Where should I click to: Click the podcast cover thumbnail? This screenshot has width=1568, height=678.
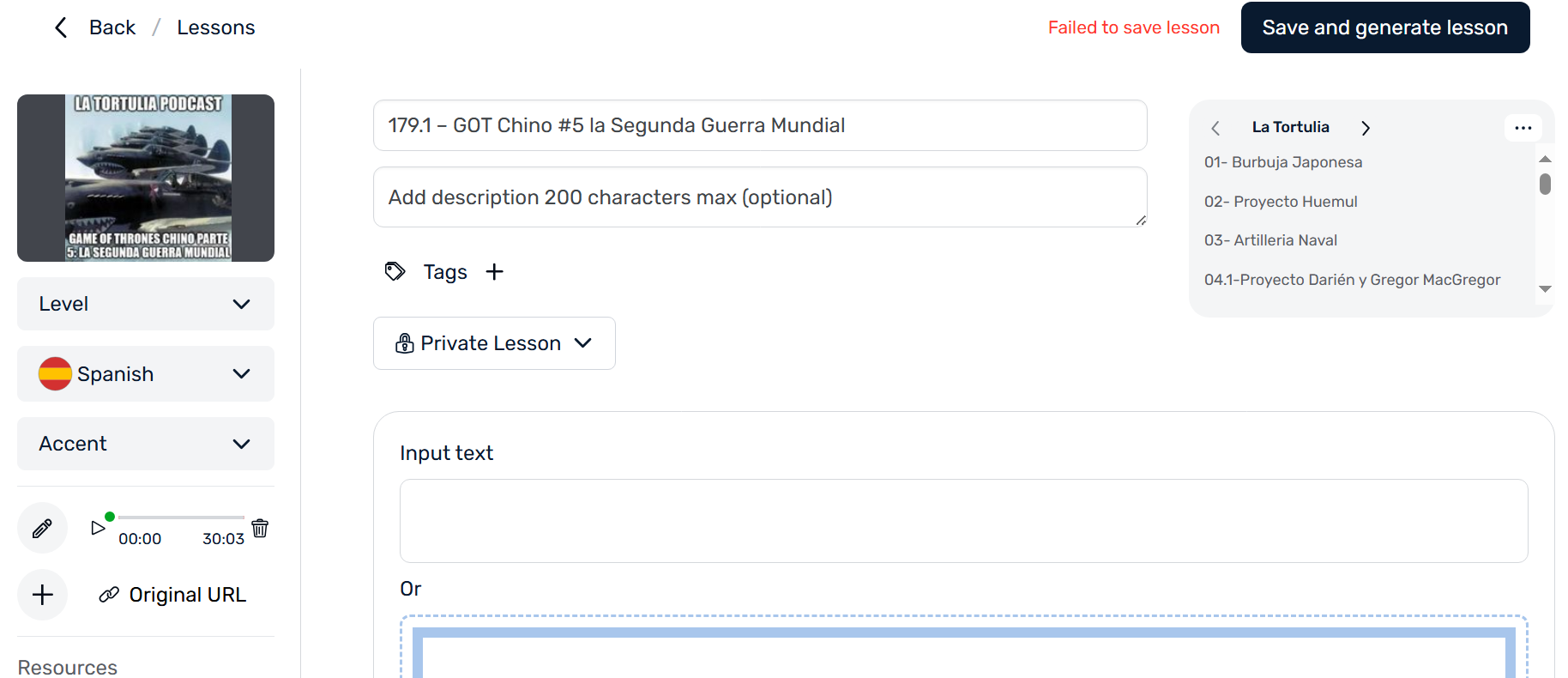pos(146,178)
